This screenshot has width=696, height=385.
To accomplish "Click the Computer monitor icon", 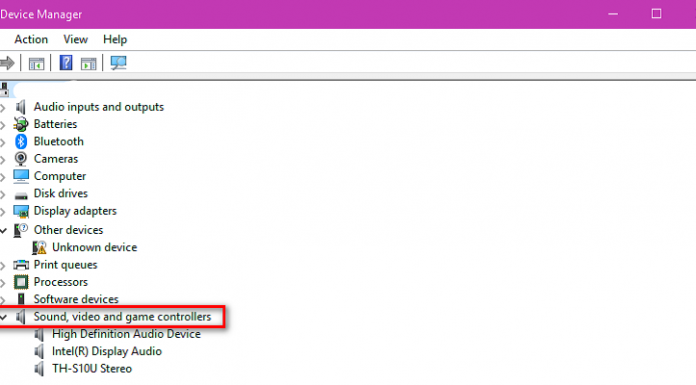I will 21,176.
